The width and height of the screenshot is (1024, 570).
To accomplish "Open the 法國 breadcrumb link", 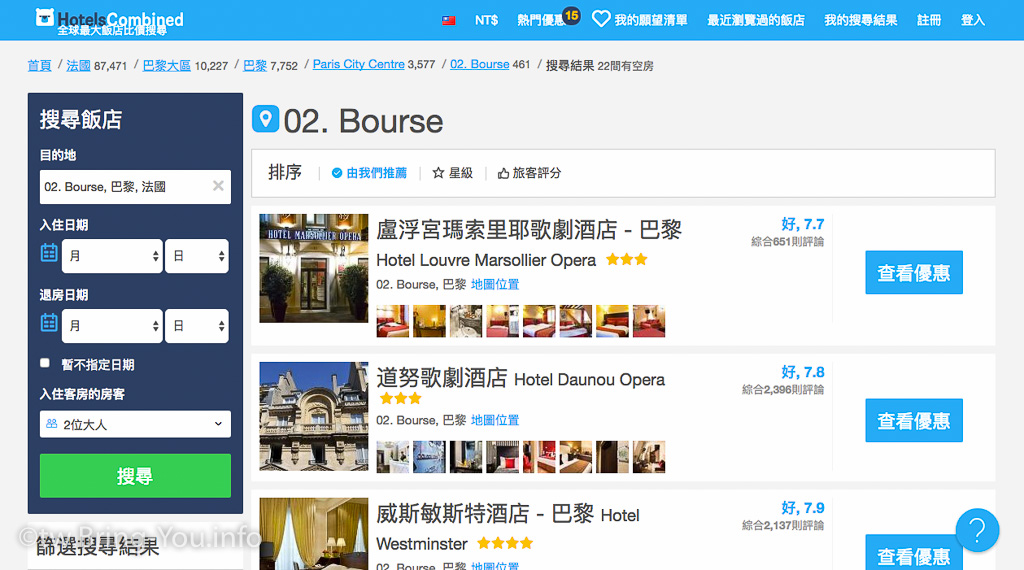I will tap(78, 65).
